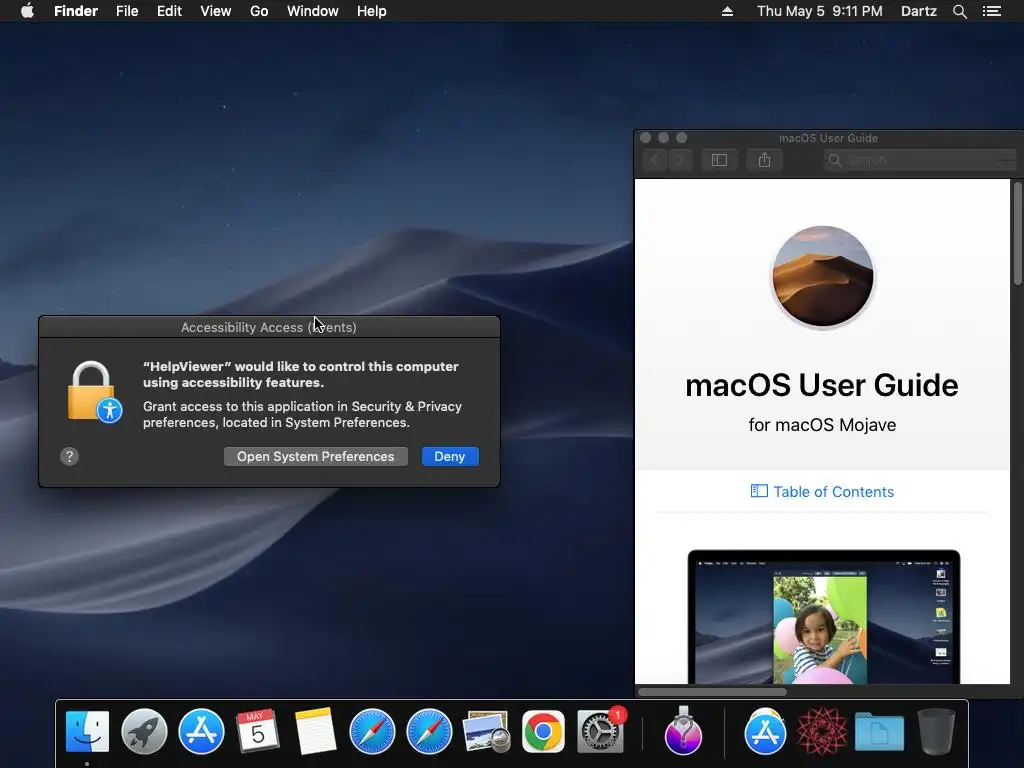The height and width of the screenshot is (768, 1024).
Task: Open the blue folder in Dock
Action: tap(879, 733)
